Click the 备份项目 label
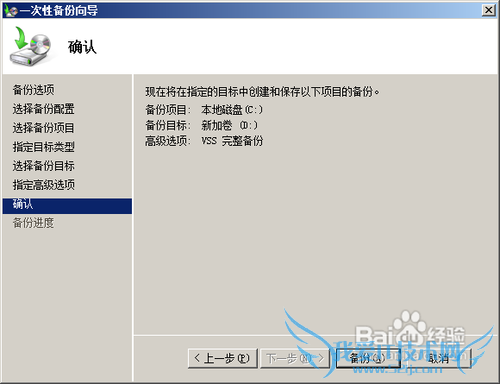500x384 pixels. [168, 109]
